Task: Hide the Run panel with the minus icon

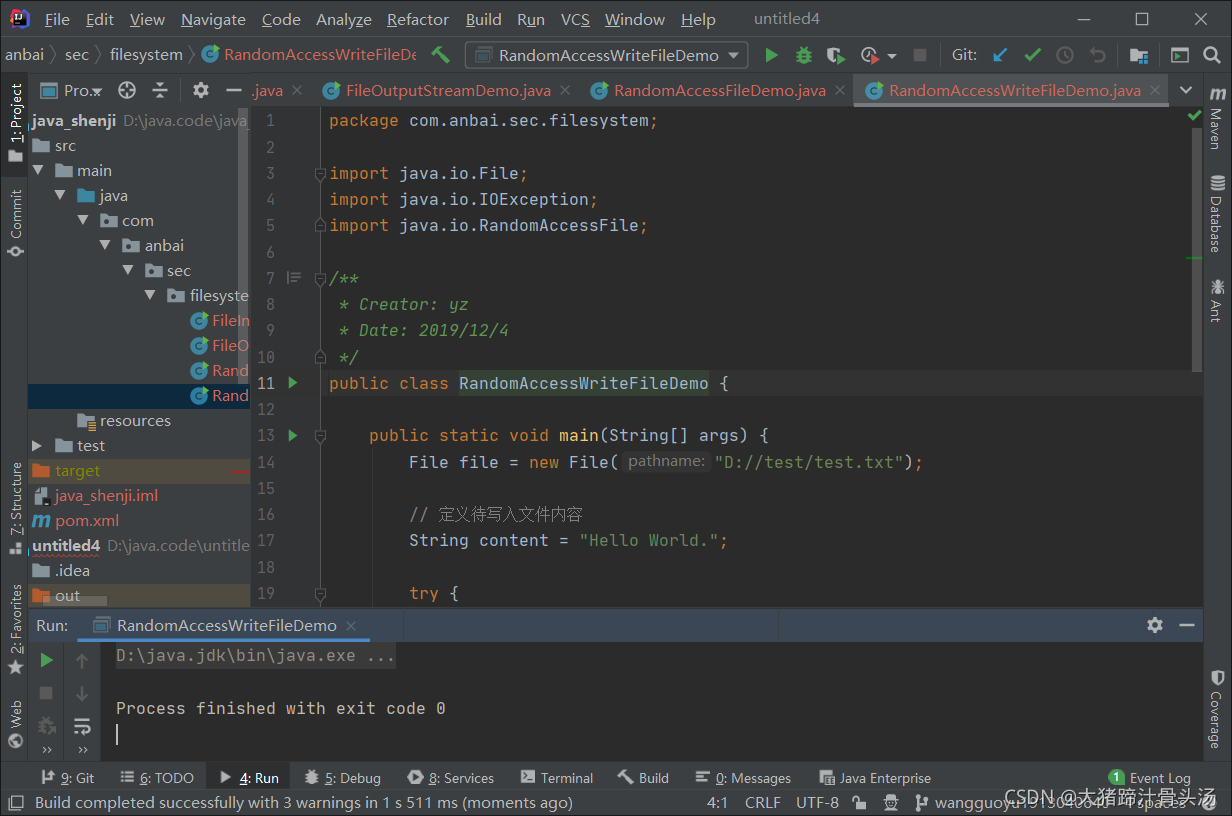Action: [1187, 625]
